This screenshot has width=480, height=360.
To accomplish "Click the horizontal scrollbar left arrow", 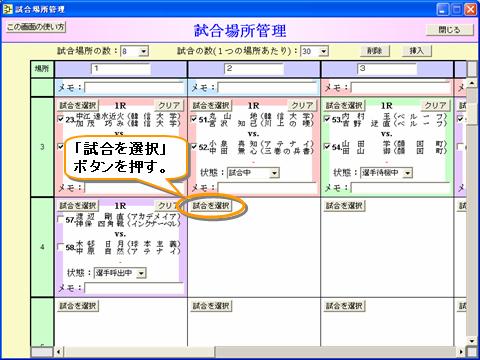I will click(x=59, y=351).
